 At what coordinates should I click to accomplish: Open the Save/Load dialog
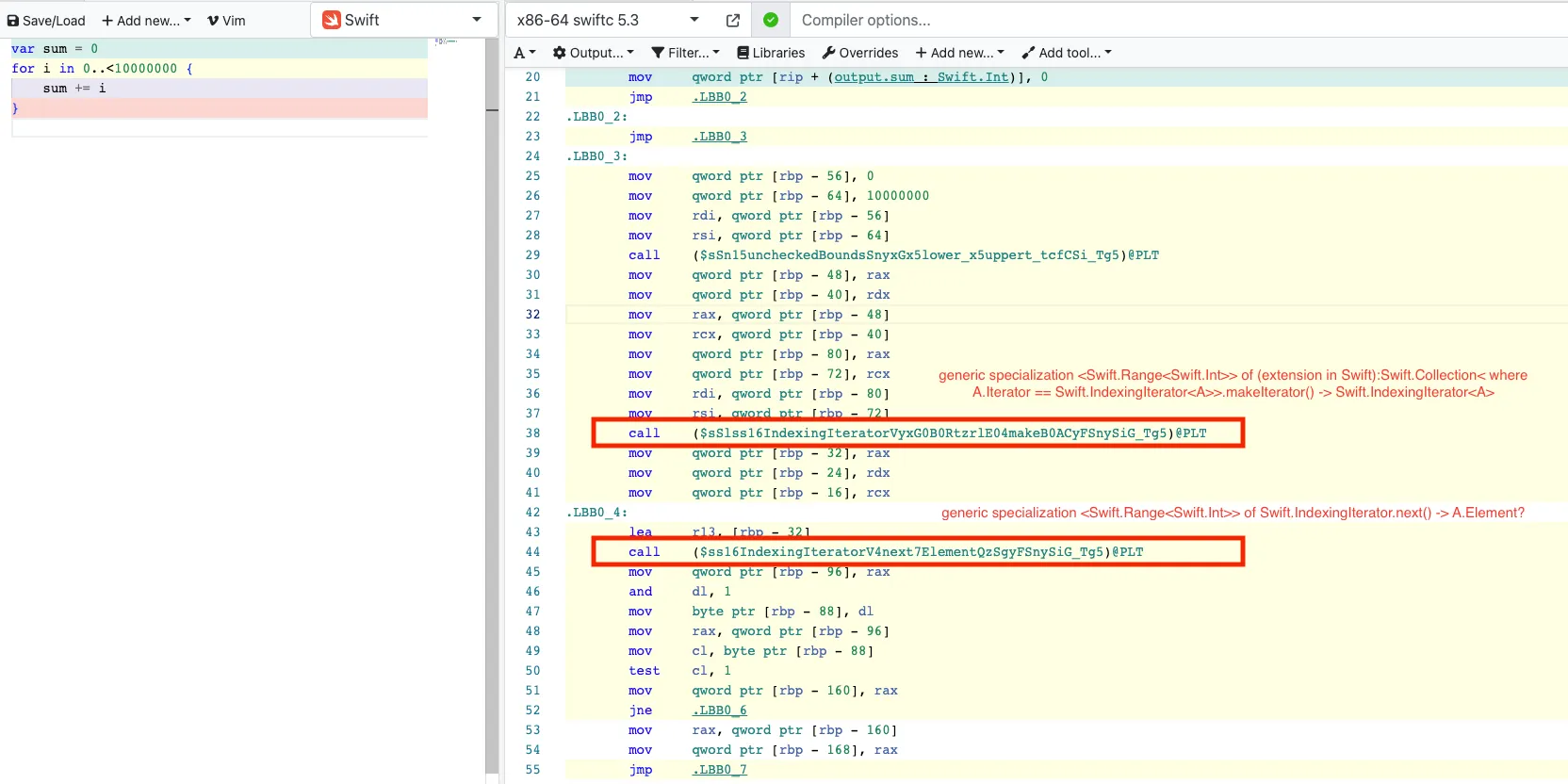(x=46, y=20)
